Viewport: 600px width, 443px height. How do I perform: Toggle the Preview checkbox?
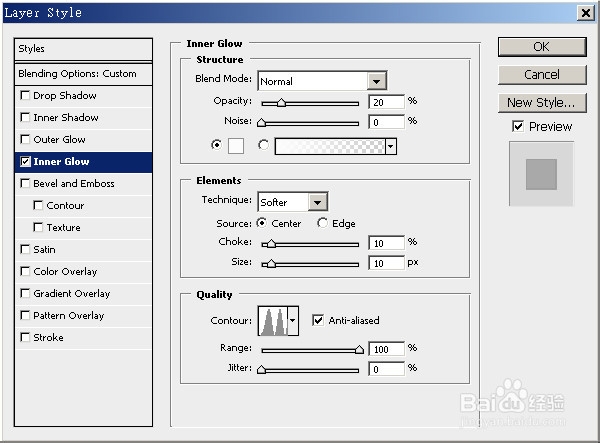coord(518,126)
